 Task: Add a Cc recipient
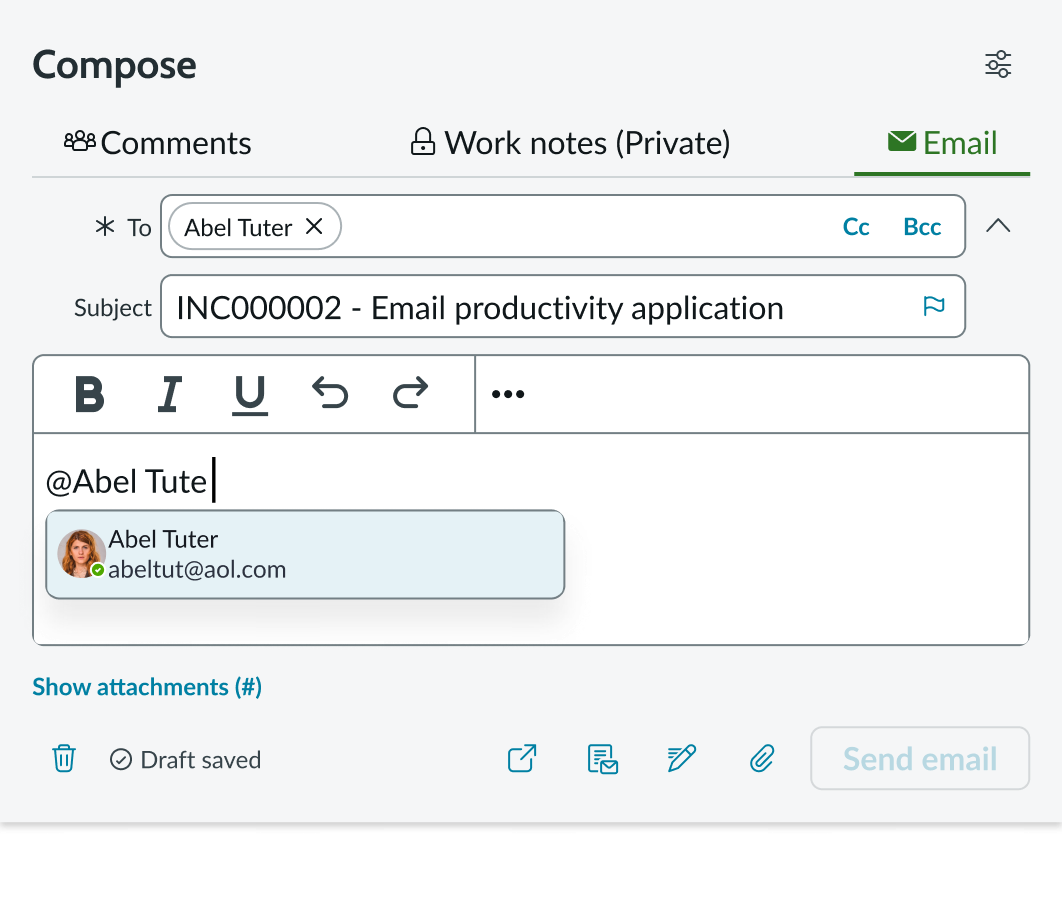click(855, 226)
